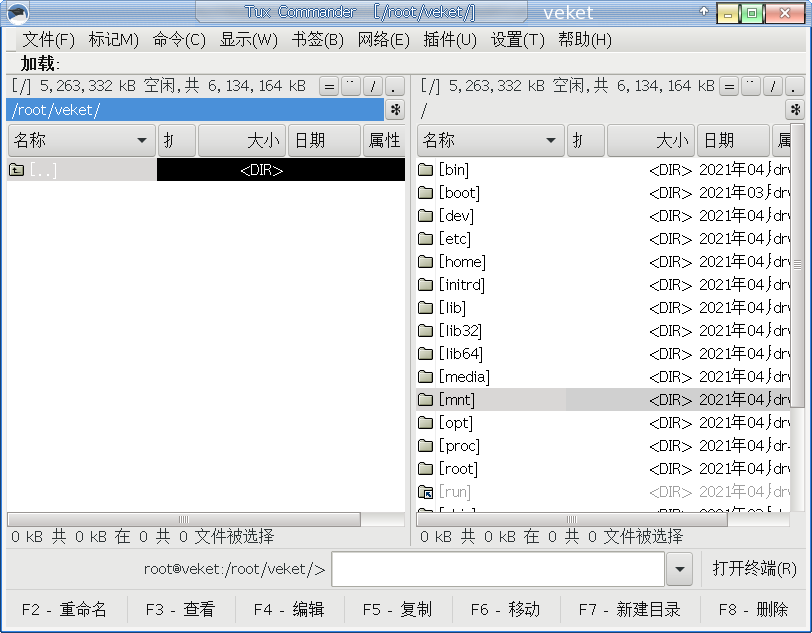The width and height of the screenshot is (812, 633).
Task: Sort right panel by 日期 column
Action: 733,140
